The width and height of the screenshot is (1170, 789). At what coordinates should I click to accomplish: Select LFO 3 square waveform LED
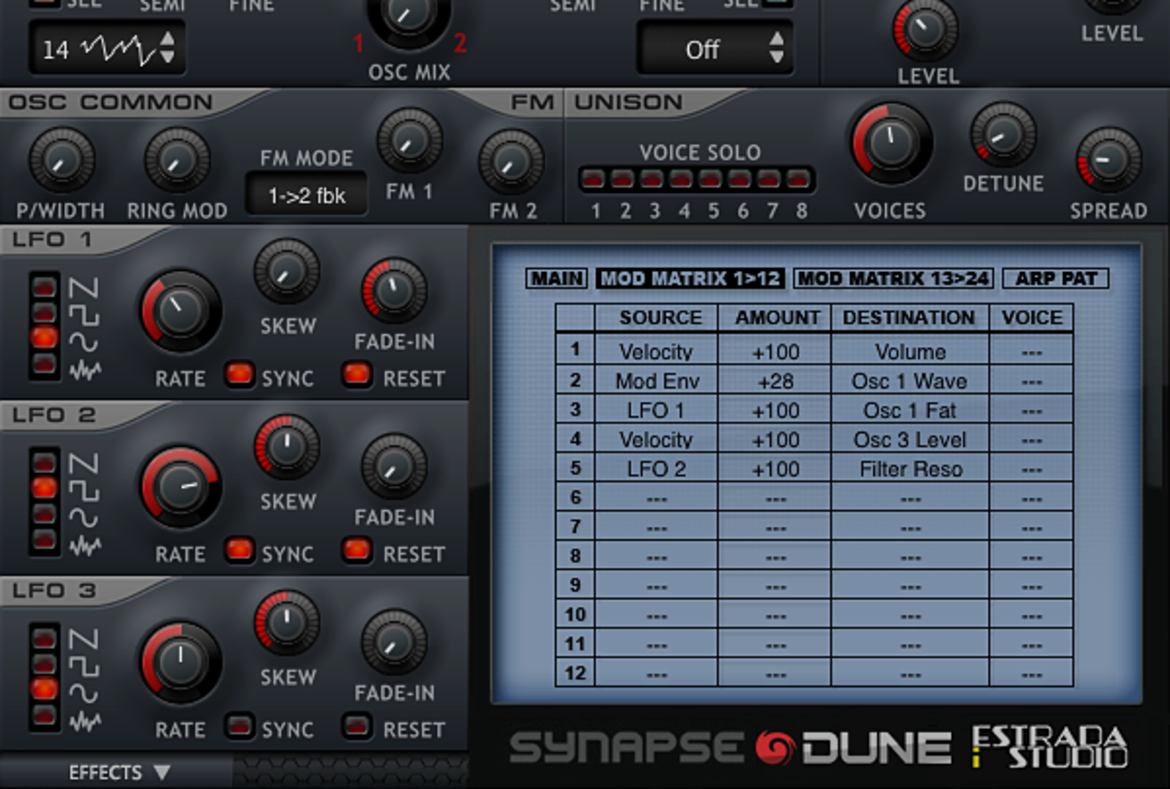click(44, 664)
